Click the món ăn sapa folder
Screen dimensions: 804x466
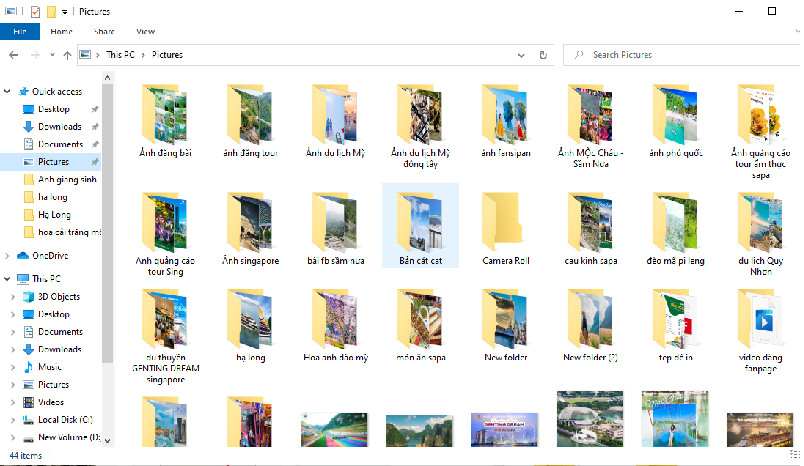tap(420, 326)
